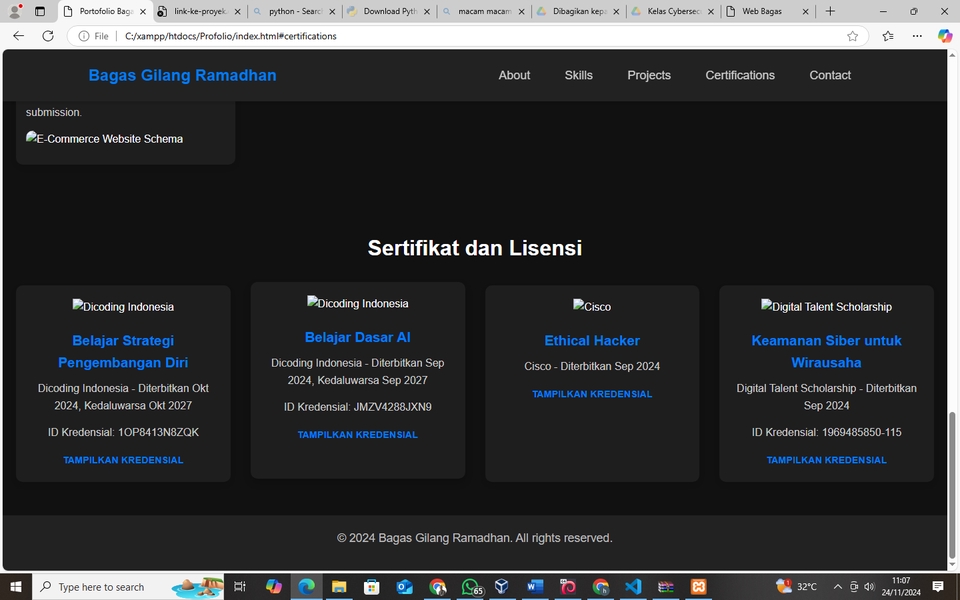Viewport: 960px width, 600px height.
Task: Switch to the Download Python tab
Action: pos(389,11)
